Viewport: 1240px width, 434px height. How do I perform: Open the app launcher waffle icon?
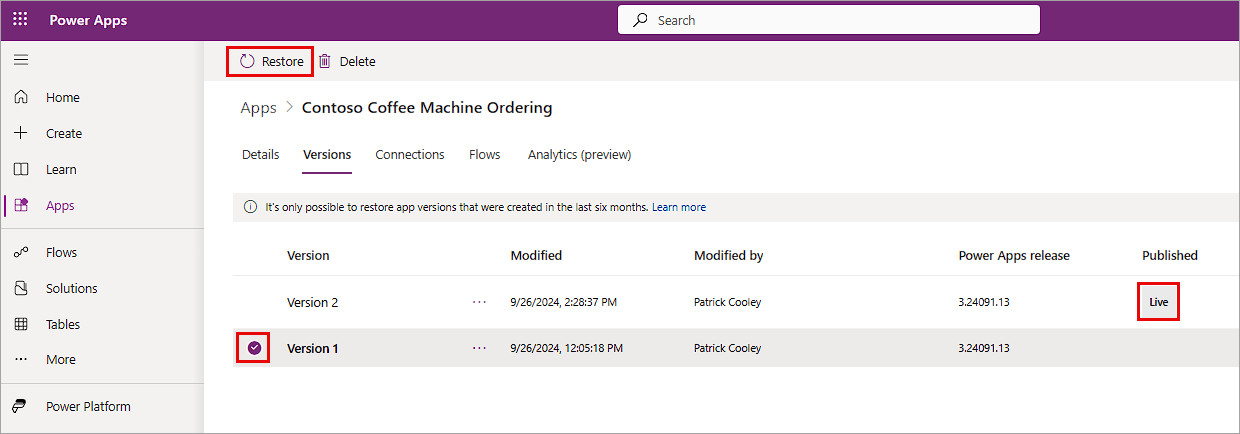(x=20, y=20)
